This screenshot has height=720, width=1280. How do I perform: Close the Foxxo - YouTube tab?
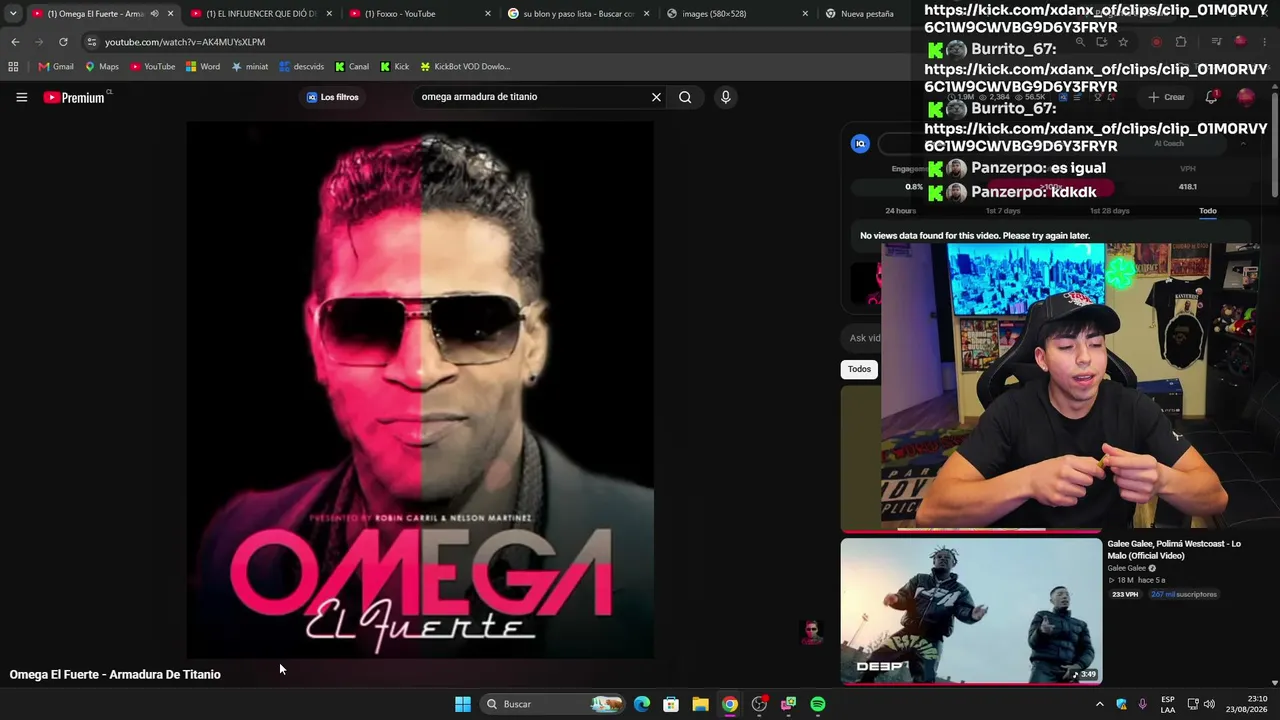[488, 14]
